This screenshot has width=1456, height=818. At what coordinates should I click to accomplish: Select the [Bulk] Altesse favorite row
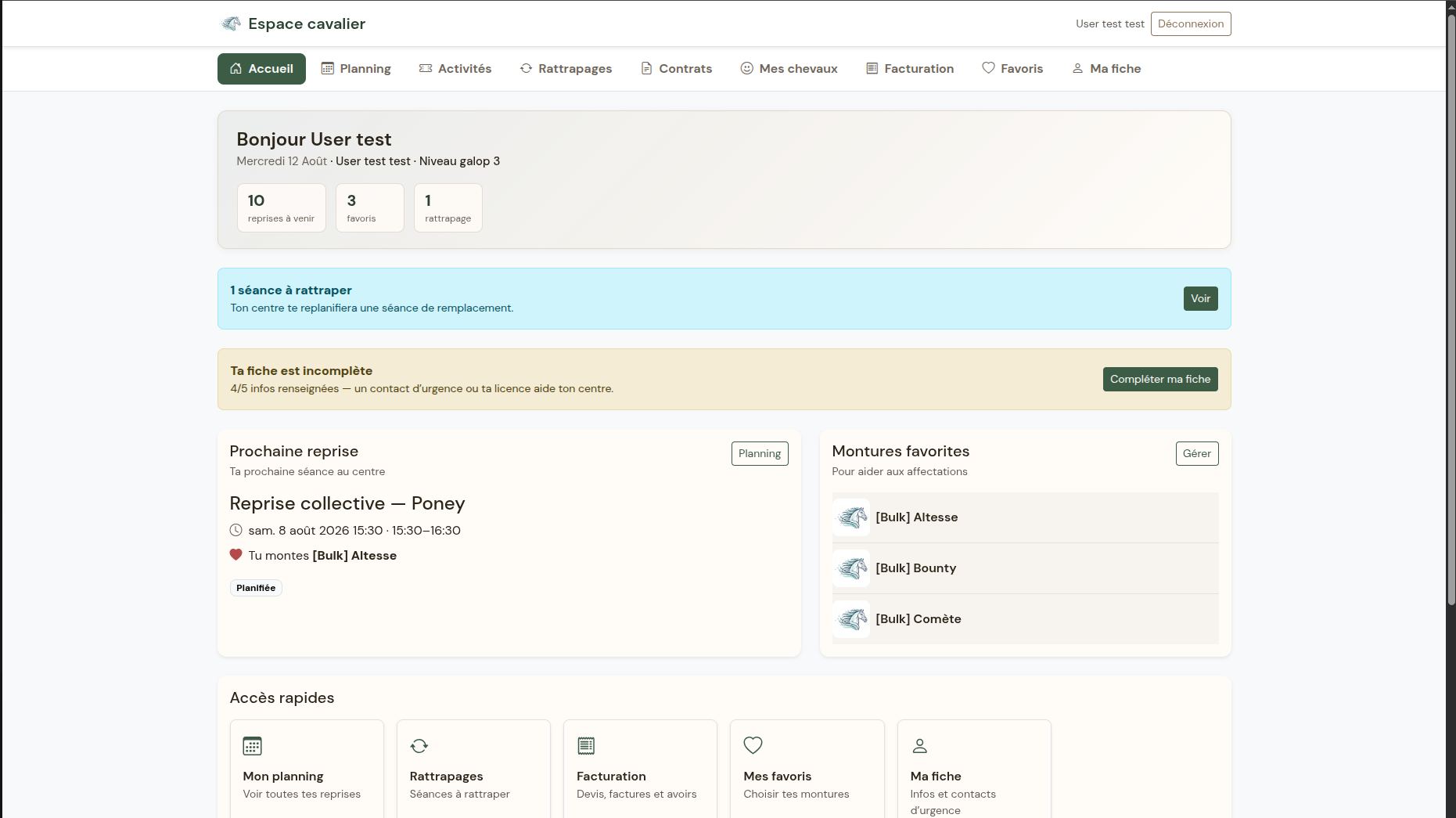coord(1026,517)
